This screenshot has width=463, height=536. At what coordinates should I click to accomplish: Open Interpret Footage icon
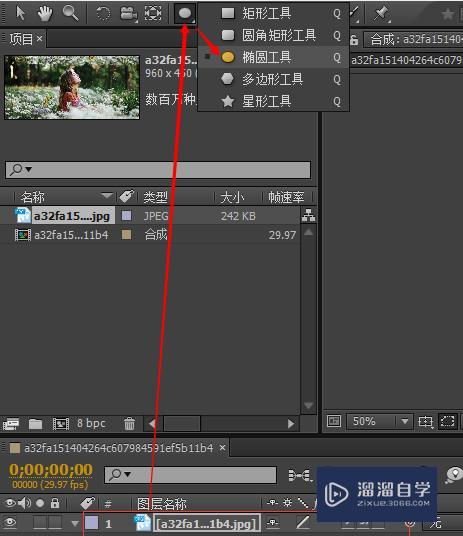11,424
